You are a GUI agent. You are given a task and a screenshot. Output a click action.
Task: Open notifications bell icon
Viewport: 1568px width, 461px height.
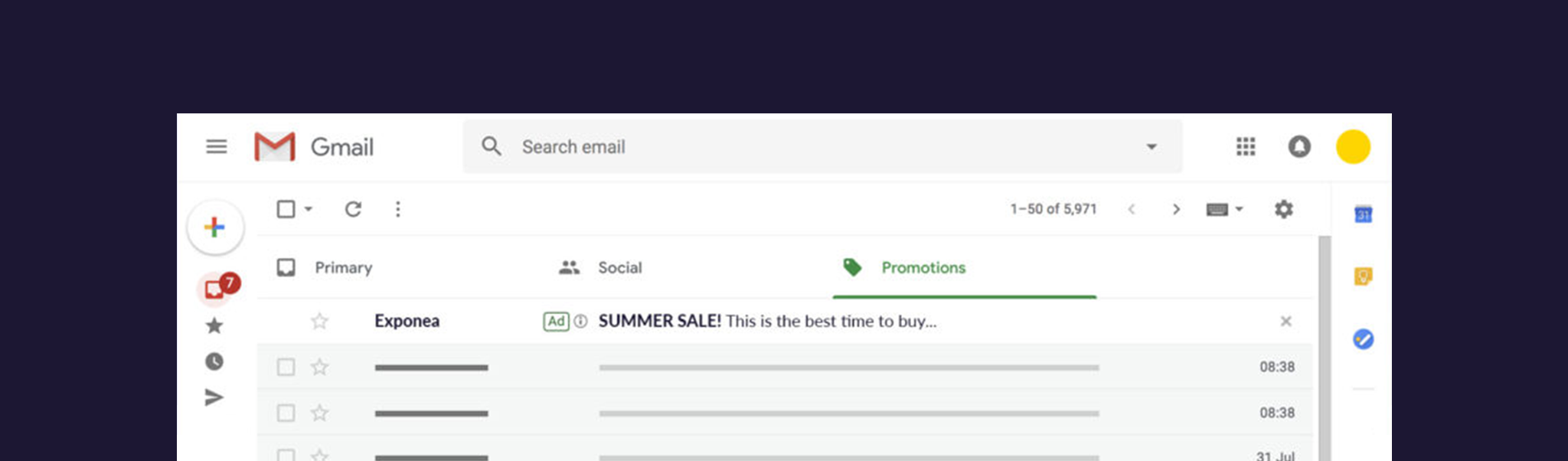point(1299,146)
